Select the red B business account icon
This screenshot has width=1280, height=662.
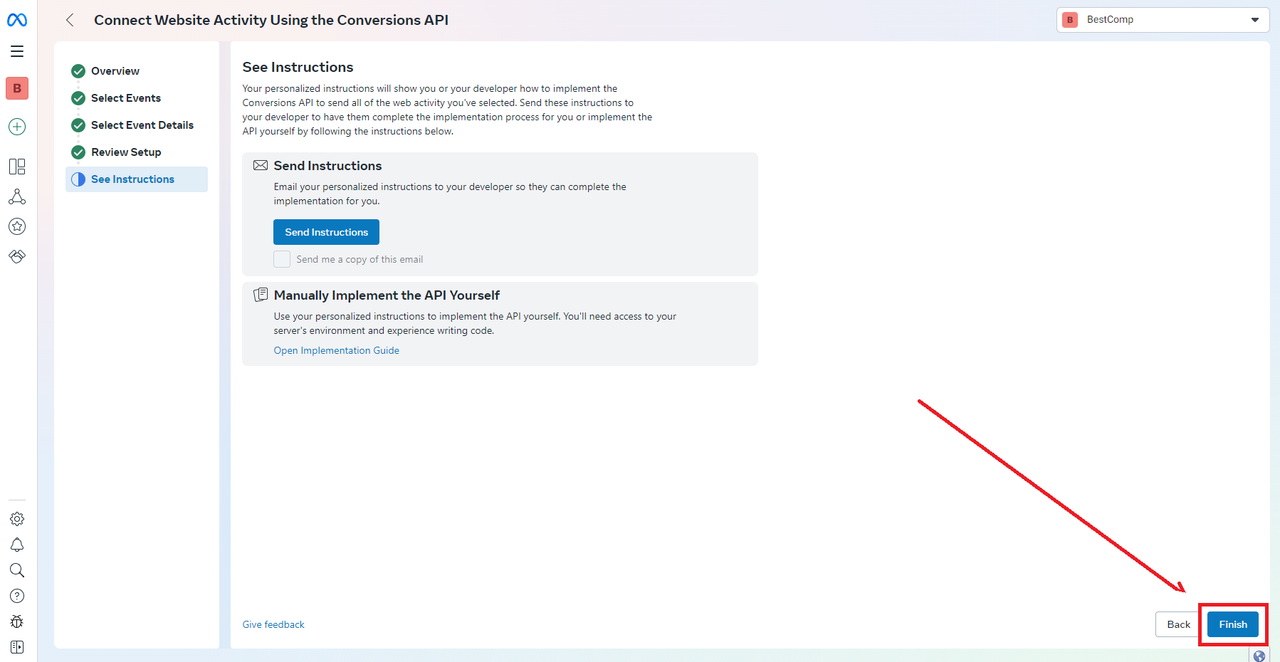point(17,89)
